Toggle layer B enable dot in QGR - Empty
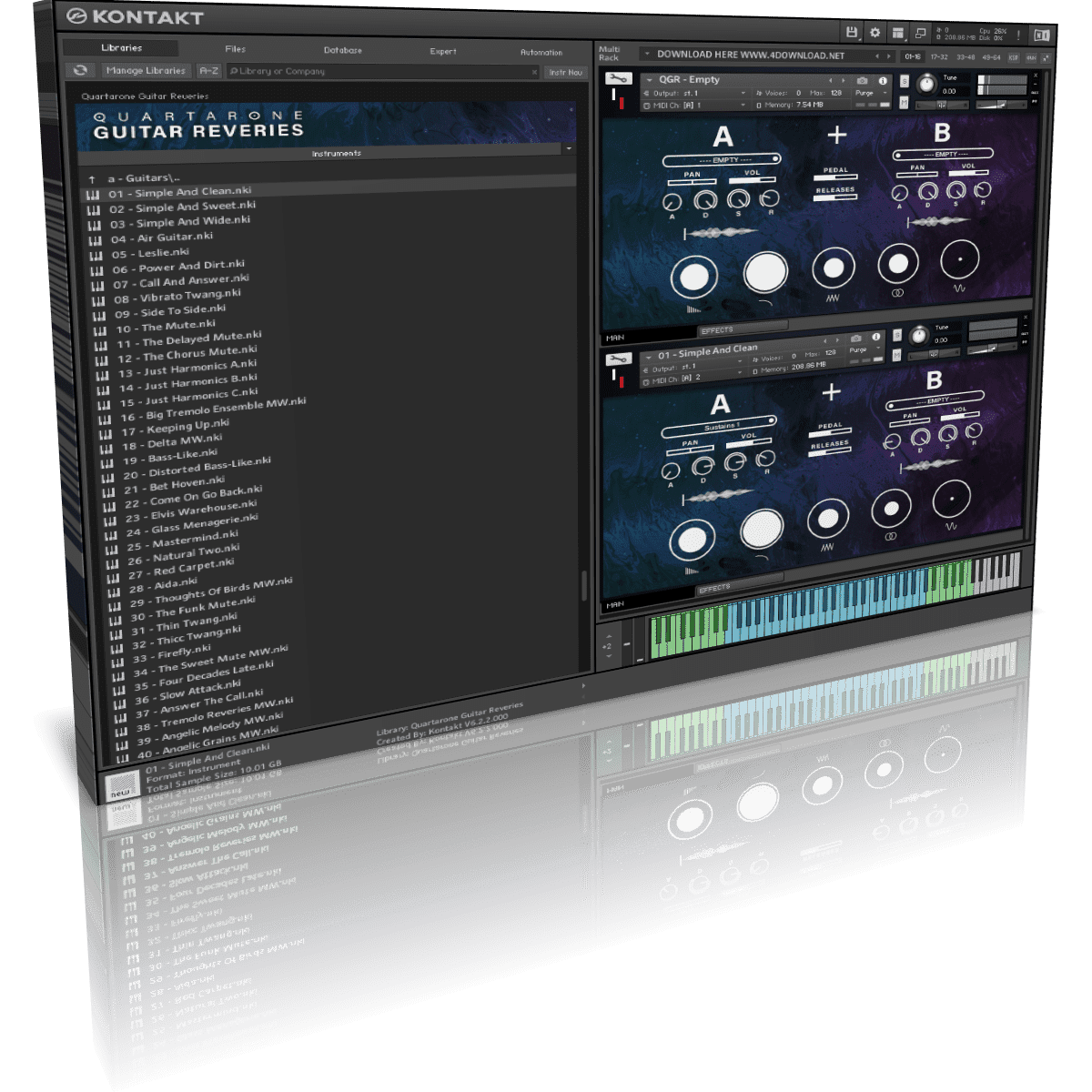This screenshot has width=1092, height=1092. click(x=897, y=156)
